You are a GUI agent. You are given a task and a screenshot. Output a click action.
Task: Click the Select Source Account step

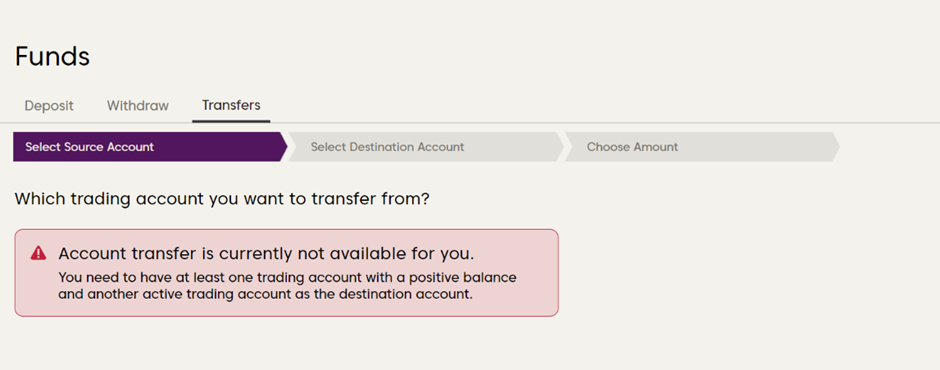tap(150, 147)
